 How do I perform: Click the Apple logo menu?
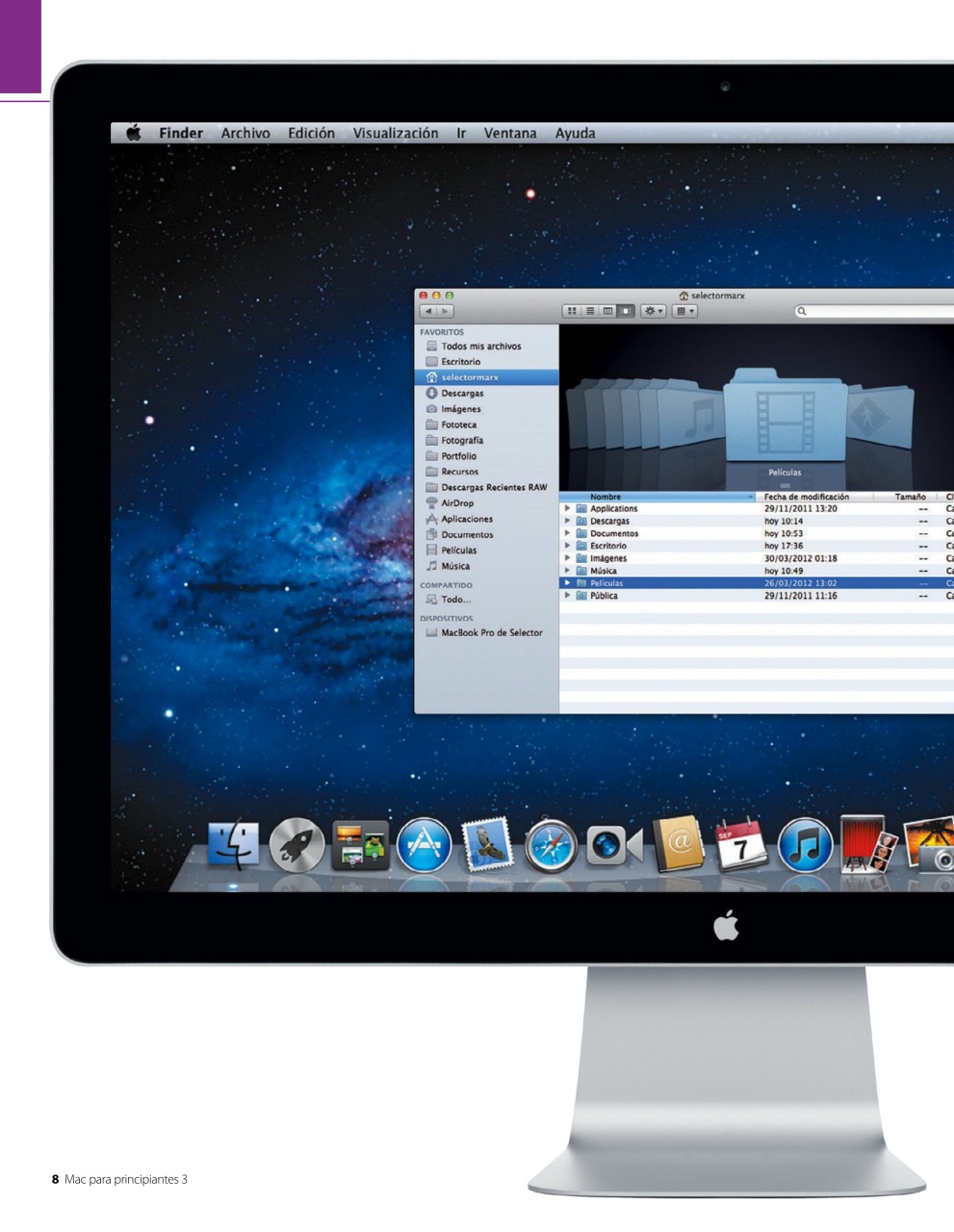coord(134,133)
